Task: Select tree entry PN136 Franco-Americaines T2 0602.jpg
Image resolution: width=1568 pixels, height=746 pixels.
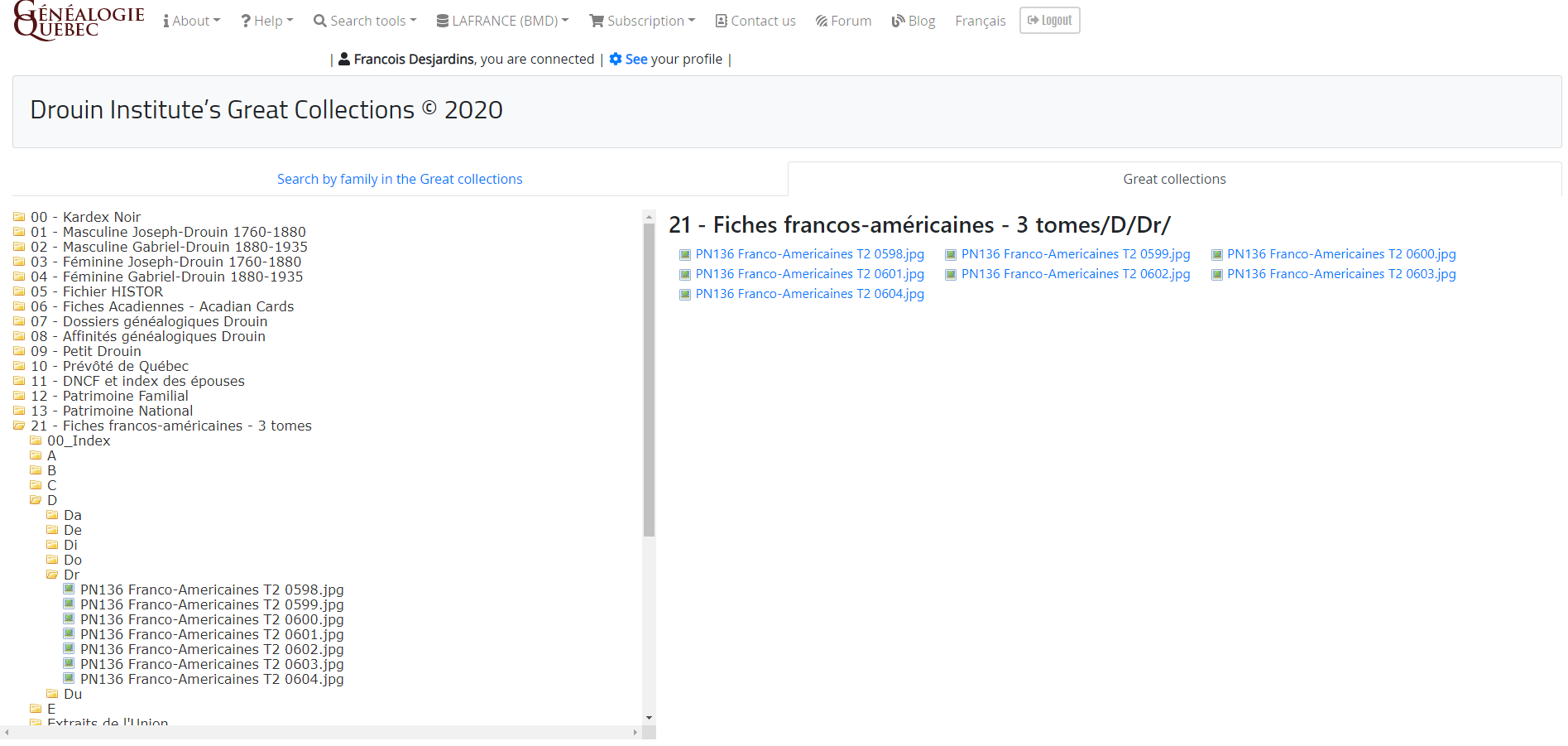Action: point(212,649)
